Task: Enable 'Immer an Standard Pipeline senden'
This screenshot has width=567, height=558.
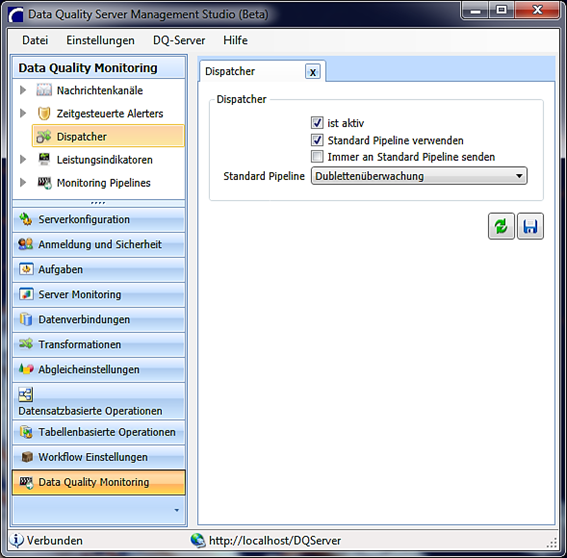Action: point(317,157)
